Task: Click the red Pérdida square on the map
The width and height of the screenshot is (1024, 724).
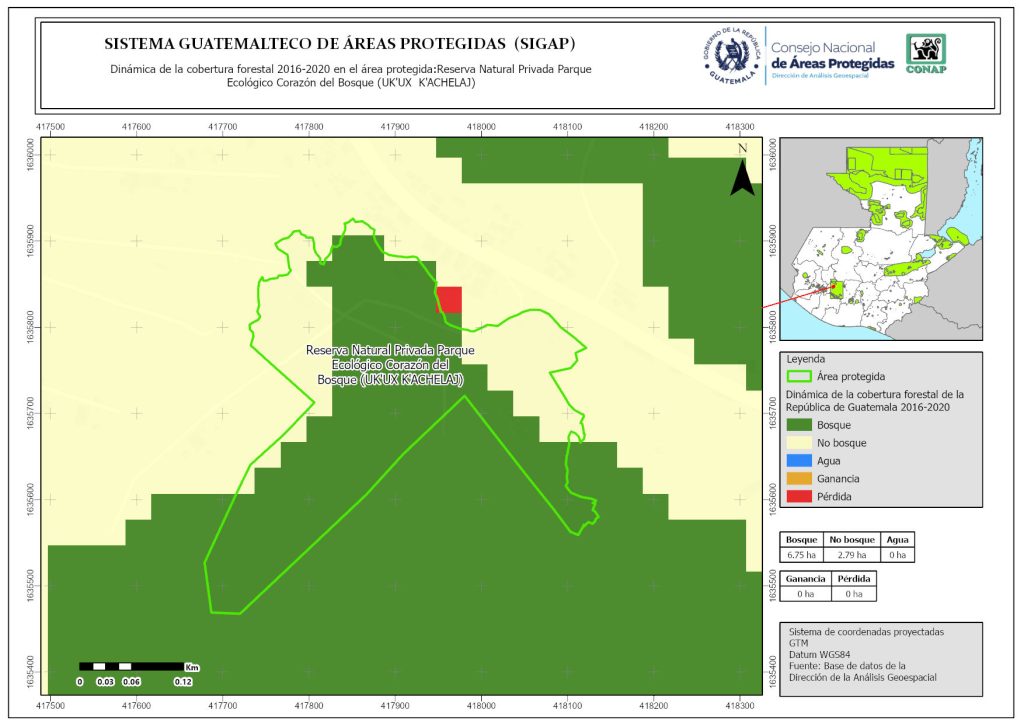Action: pos(450,299)
